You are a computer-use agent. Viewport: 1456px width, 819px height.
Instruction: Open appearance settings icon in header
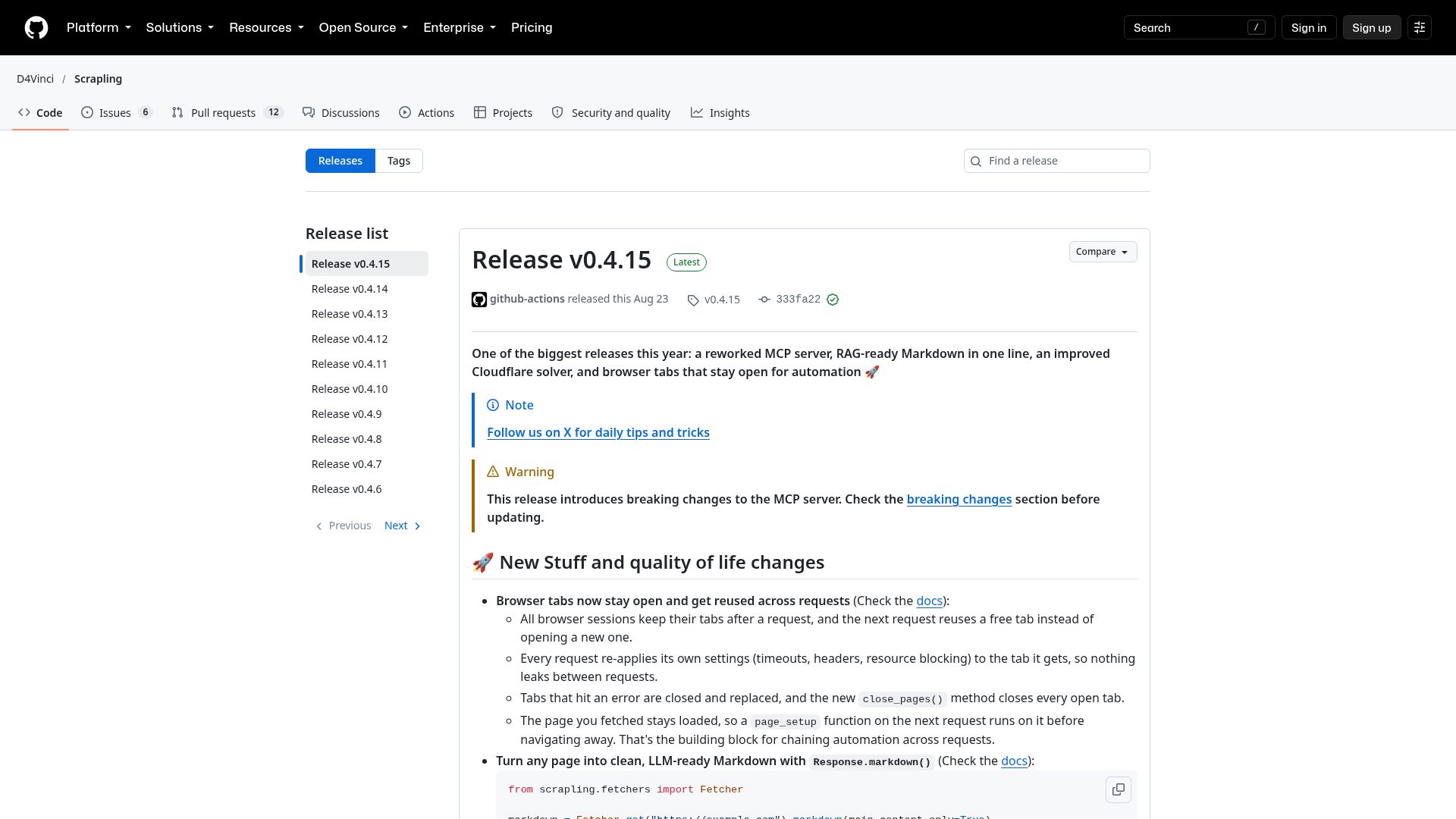pyautogui.click(x=1419, y=28)
